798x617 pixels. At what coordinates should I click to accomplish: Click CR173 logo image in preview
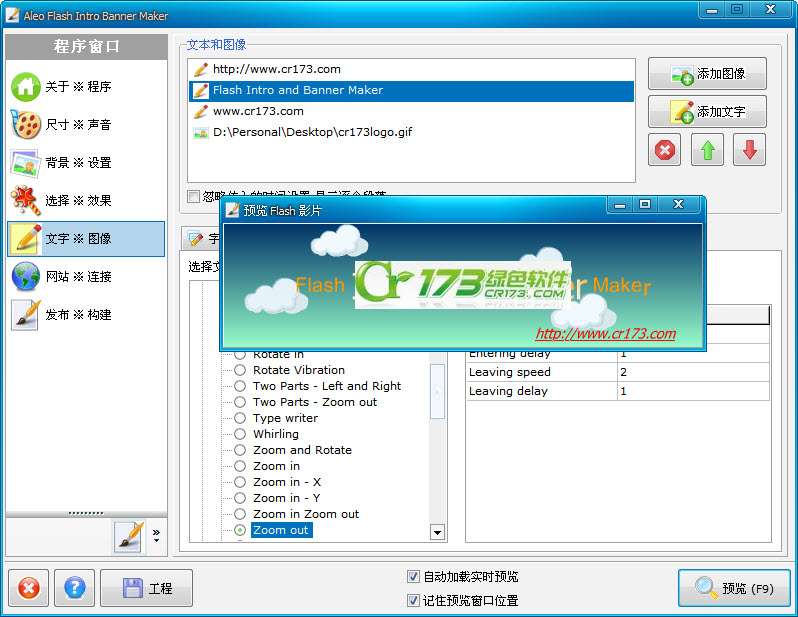(x=462, y=285)
